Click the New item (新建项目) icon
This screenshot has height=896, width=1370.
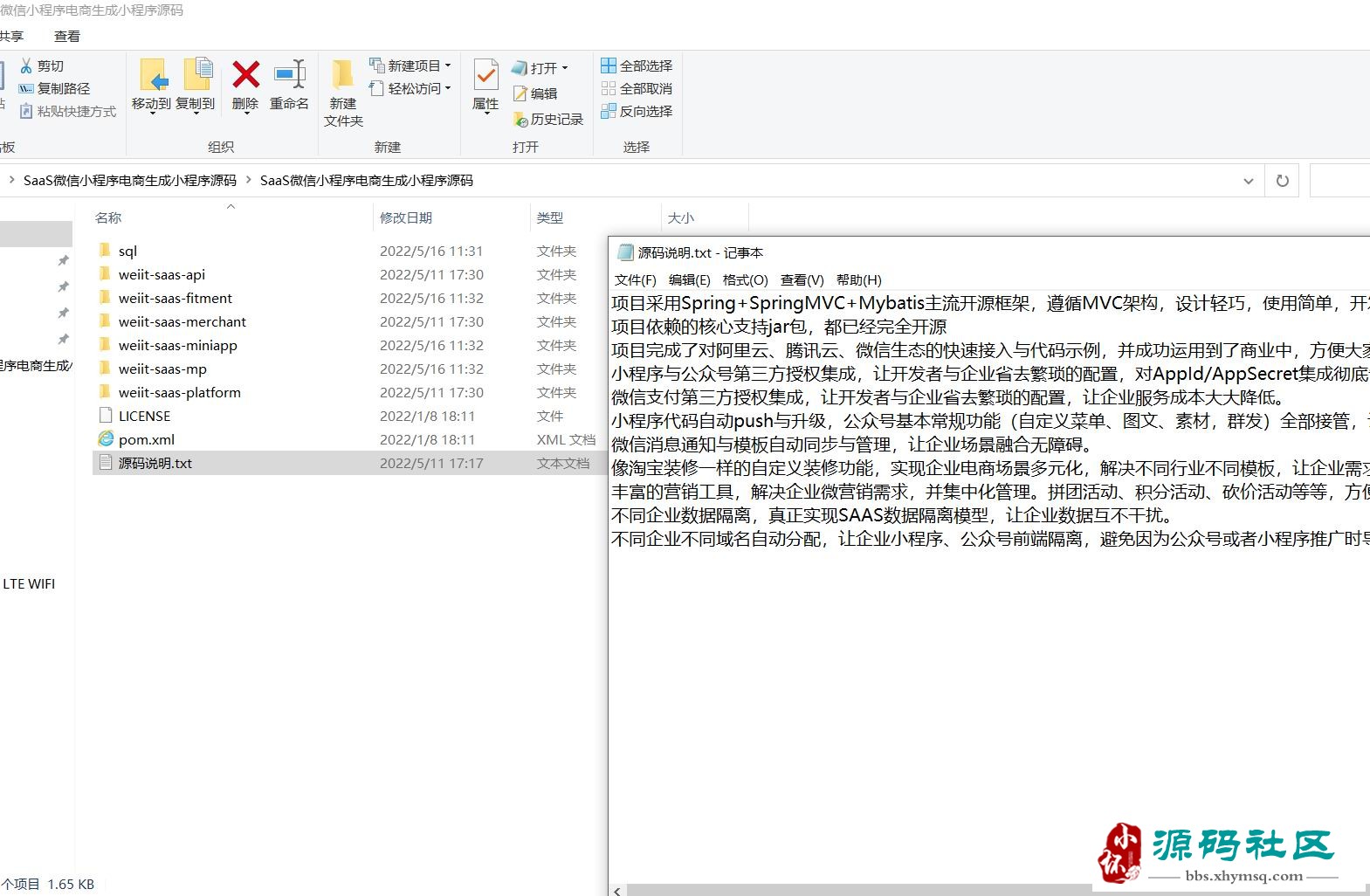point(377,65)
